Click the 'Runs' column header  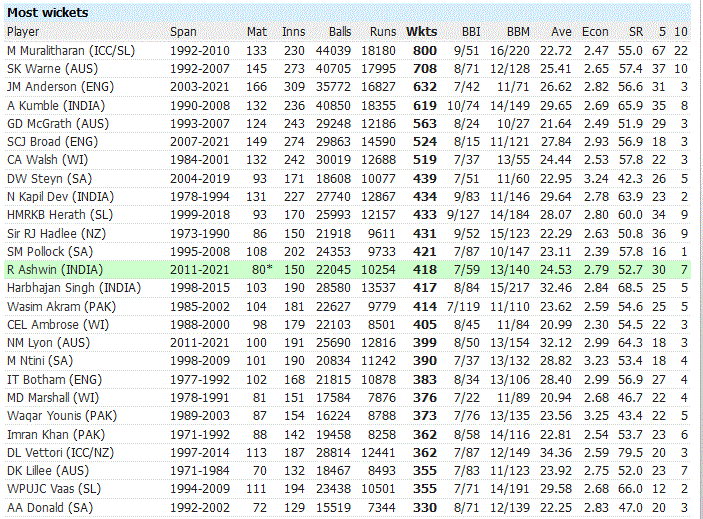pyautogui.click(x=383, y=32)
